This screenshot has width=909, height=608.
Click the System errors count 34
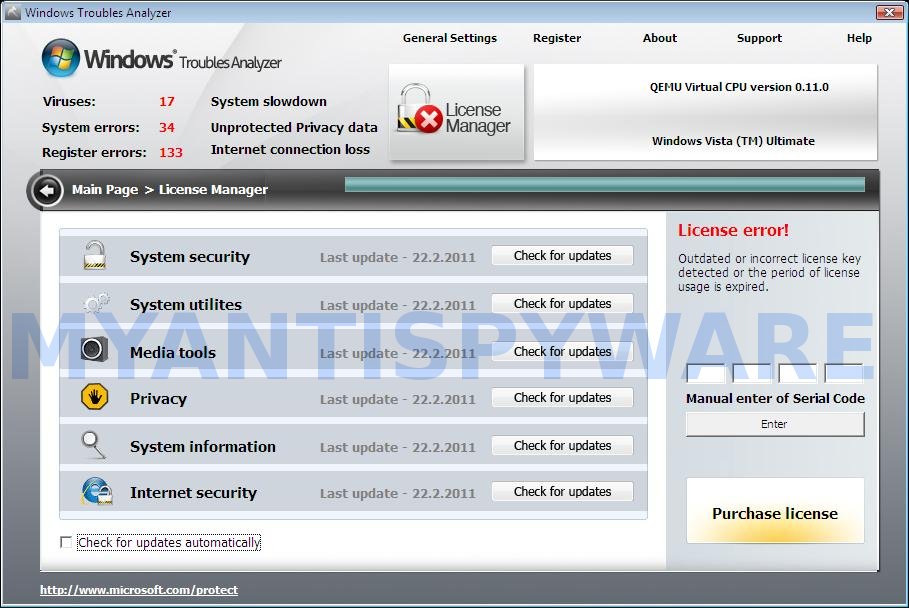[167, 128]
